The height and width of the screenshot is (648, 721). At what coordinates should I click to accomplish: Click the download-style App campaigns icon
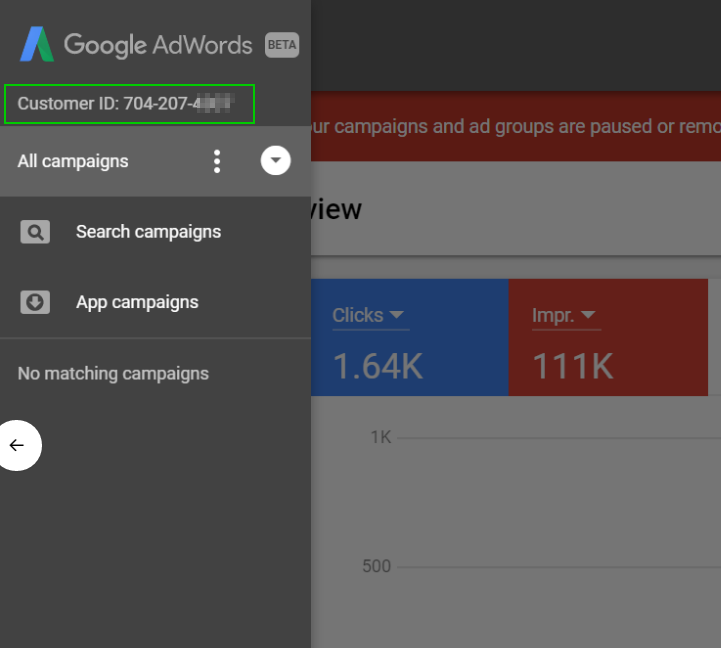tap(35, 302)
